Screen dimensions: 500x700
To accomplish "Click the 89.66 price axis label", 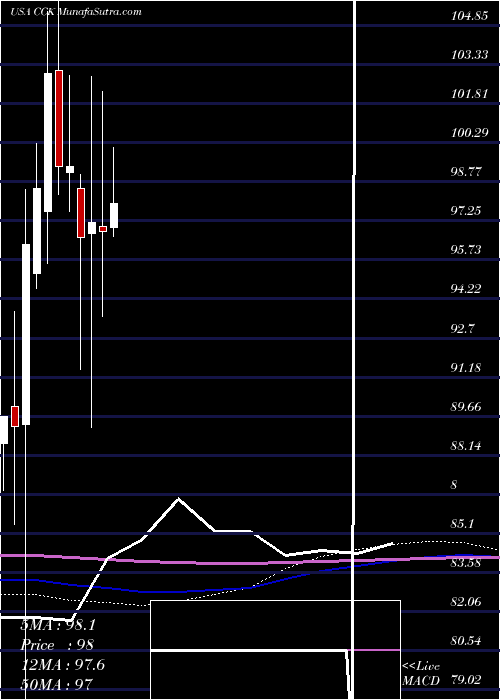I will pyautogui.click(x=467, y=407).
